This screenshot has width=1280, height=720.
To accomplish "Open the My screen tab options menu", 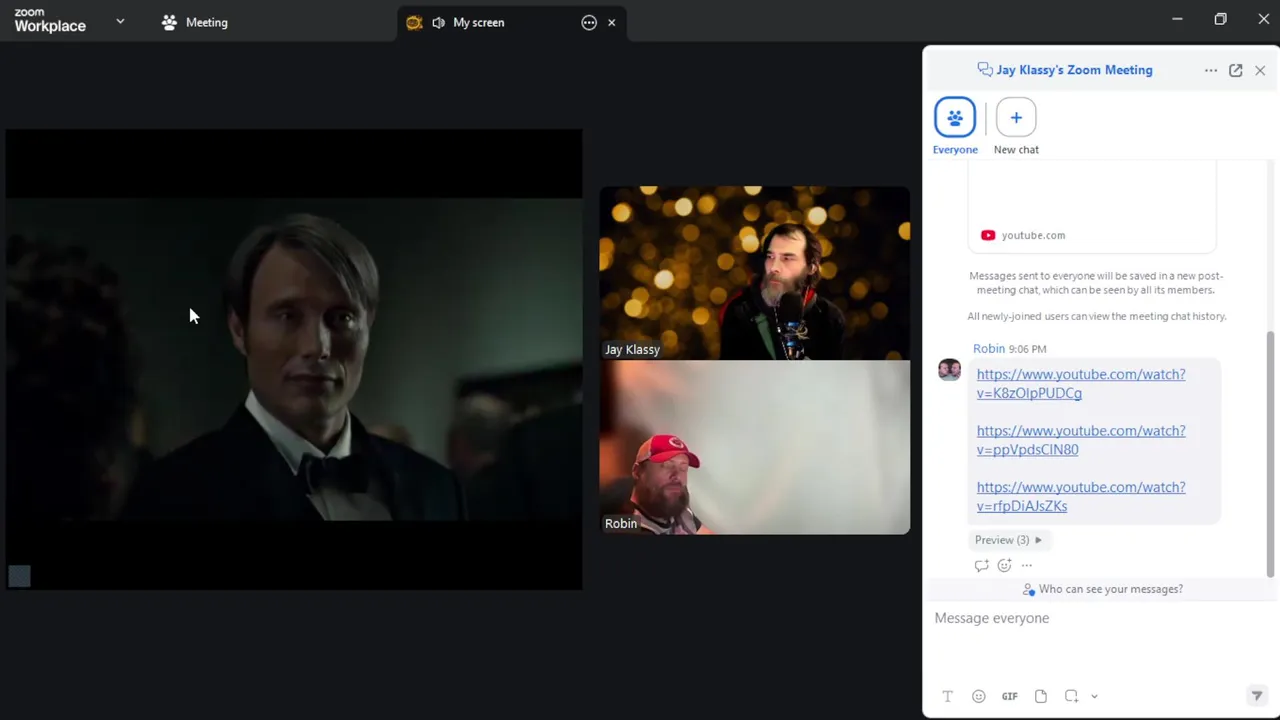I will click(589, 22).
